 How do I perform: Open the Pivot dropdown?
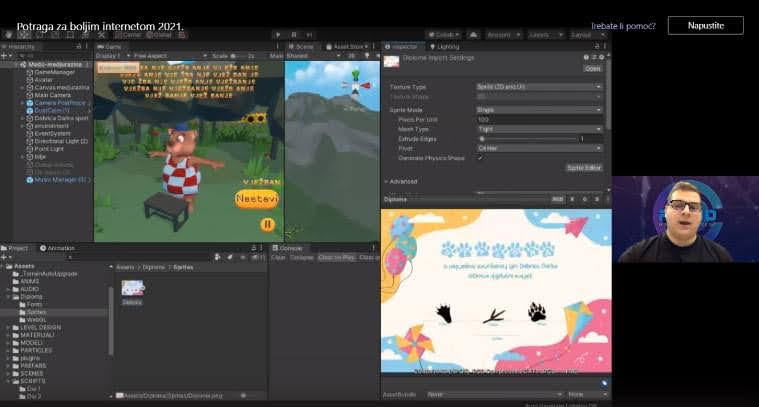(x=539, y=148)
